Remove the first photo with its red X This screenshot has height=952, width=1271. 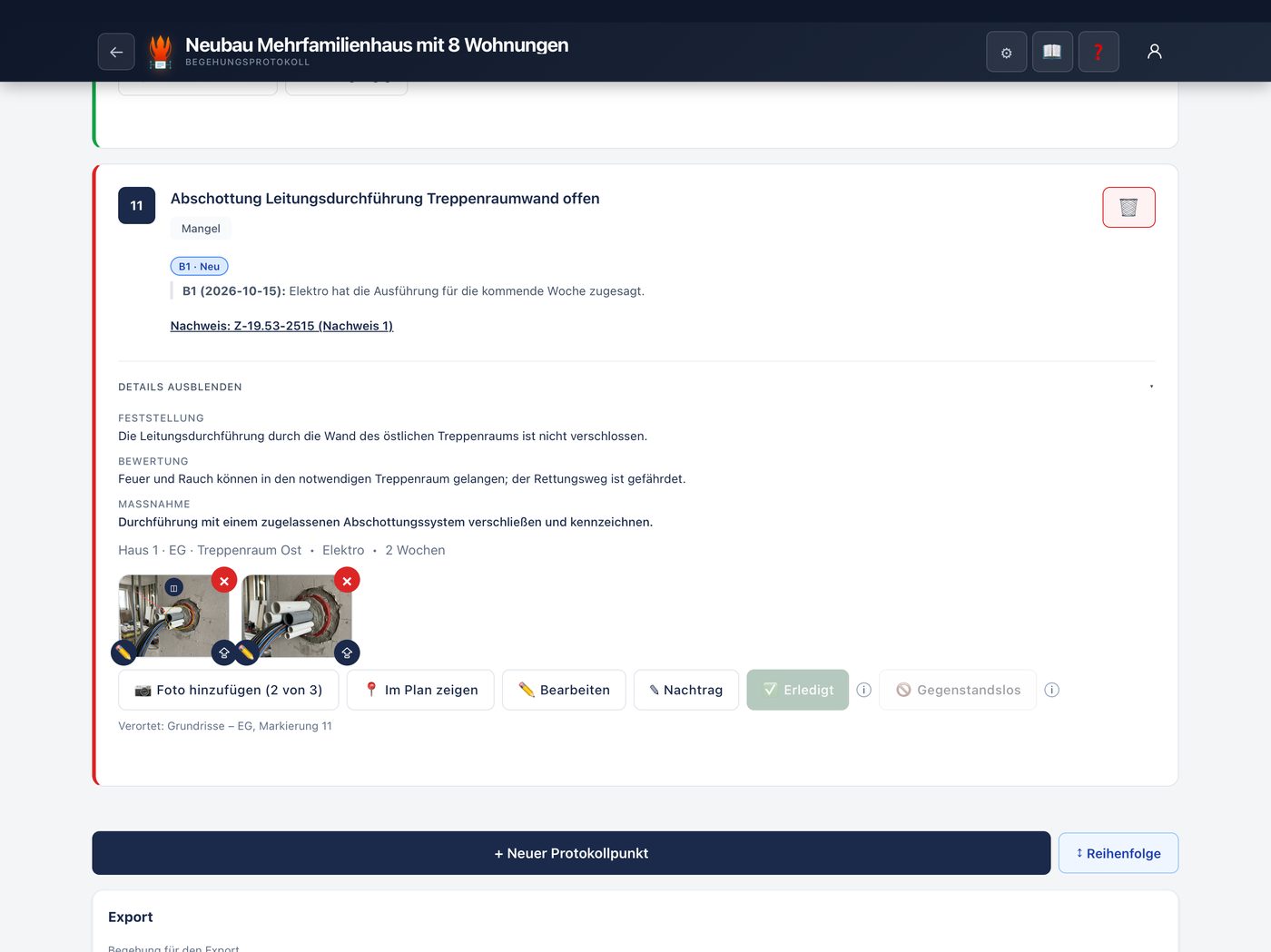(224, 580)
